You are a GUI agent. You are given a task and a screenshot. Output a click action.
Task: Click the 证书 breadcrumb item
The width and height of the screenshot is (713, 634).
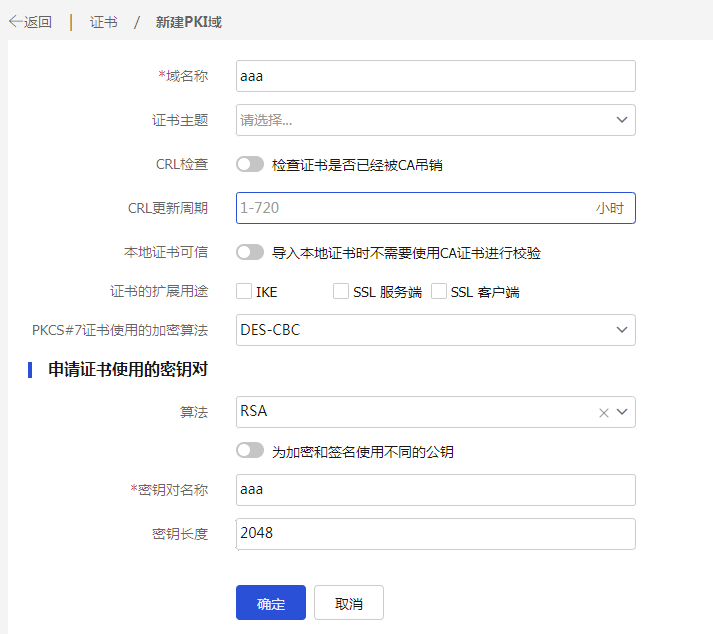[103, 22]
